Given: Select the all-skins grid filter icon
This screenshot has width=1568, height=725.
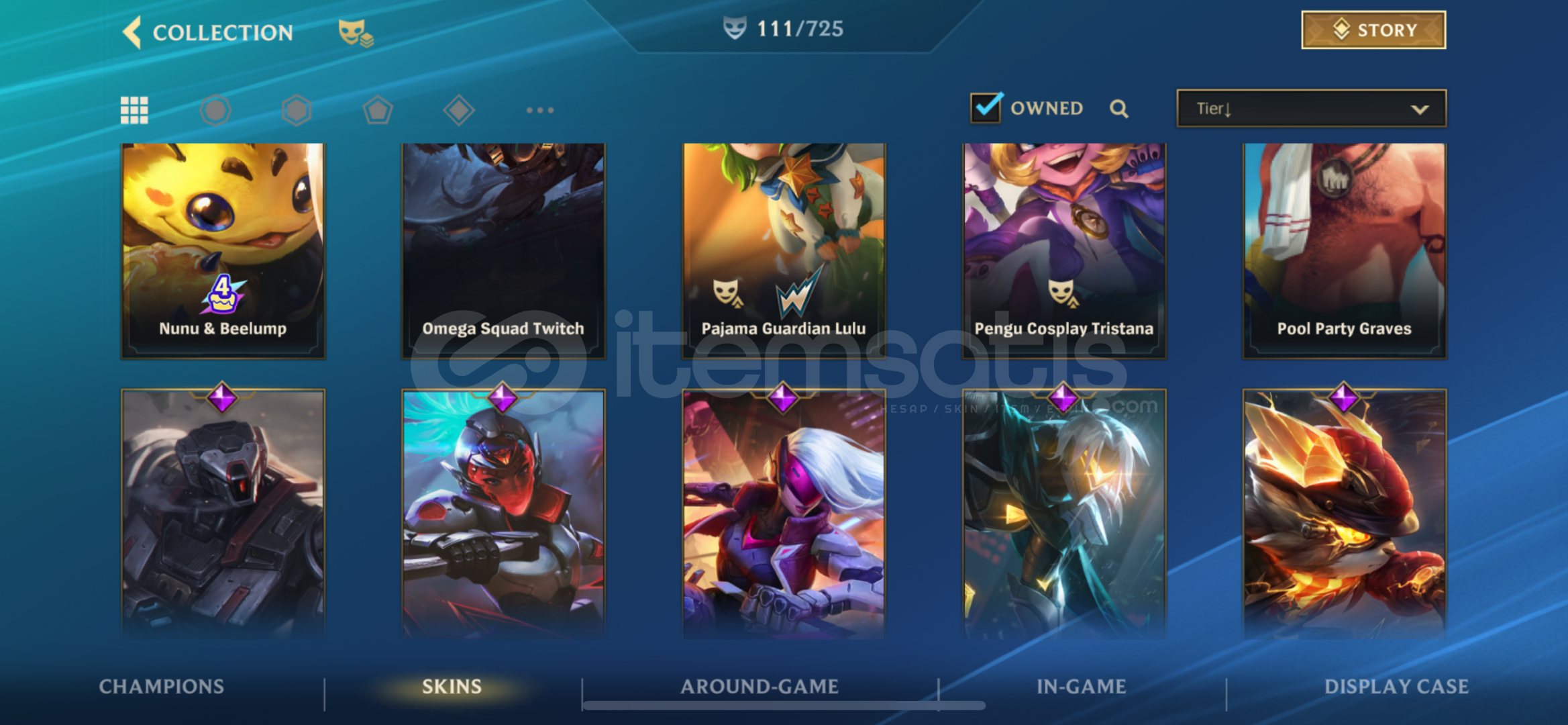Looking at the screenshot, I should (x=134, y=110).
